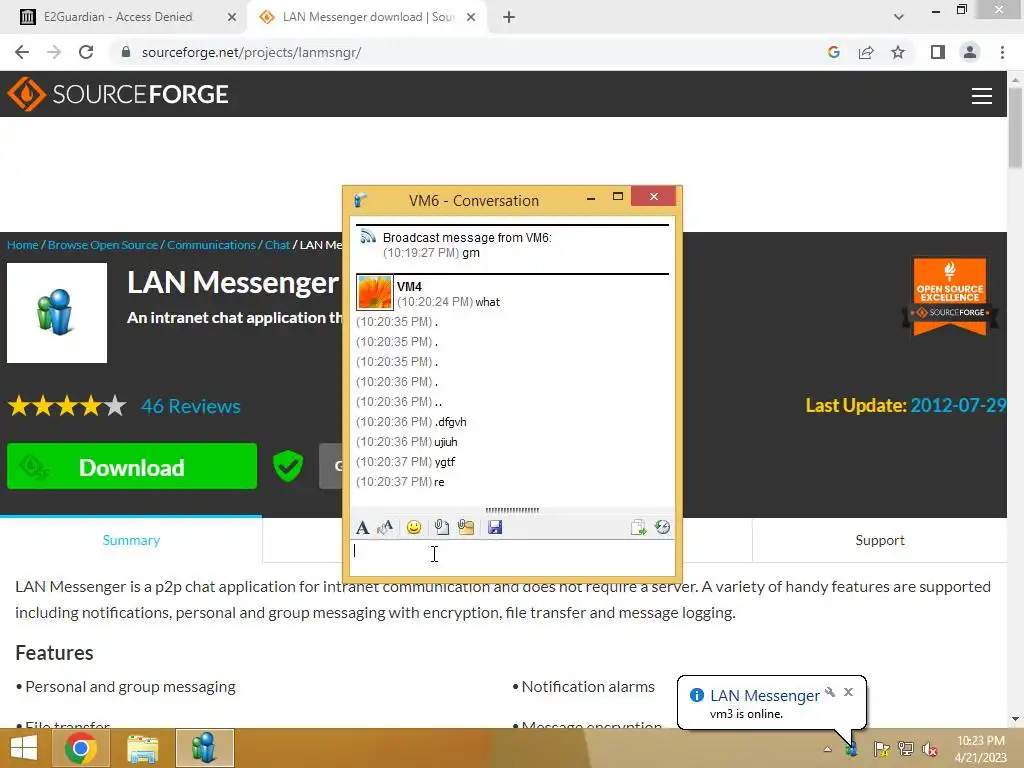Viewport: 1024px width, 768px height.
Task: Open the SourceForge hamburger menu
Action: coord(982,96)
